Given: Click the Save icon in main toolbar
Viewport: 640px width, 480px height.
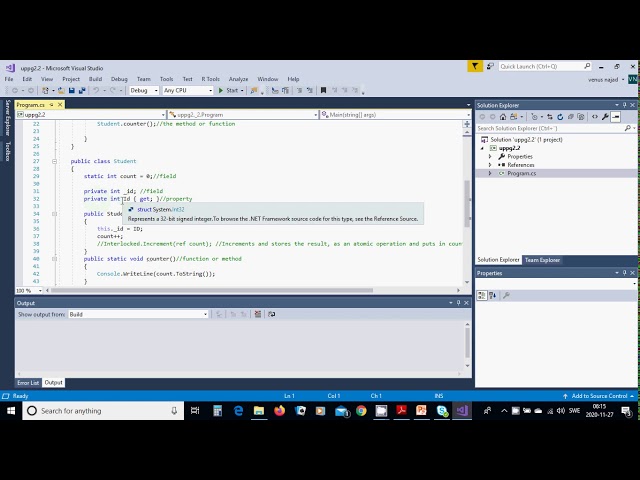Looking at the screenshot, I should click(x=72, y=90).
